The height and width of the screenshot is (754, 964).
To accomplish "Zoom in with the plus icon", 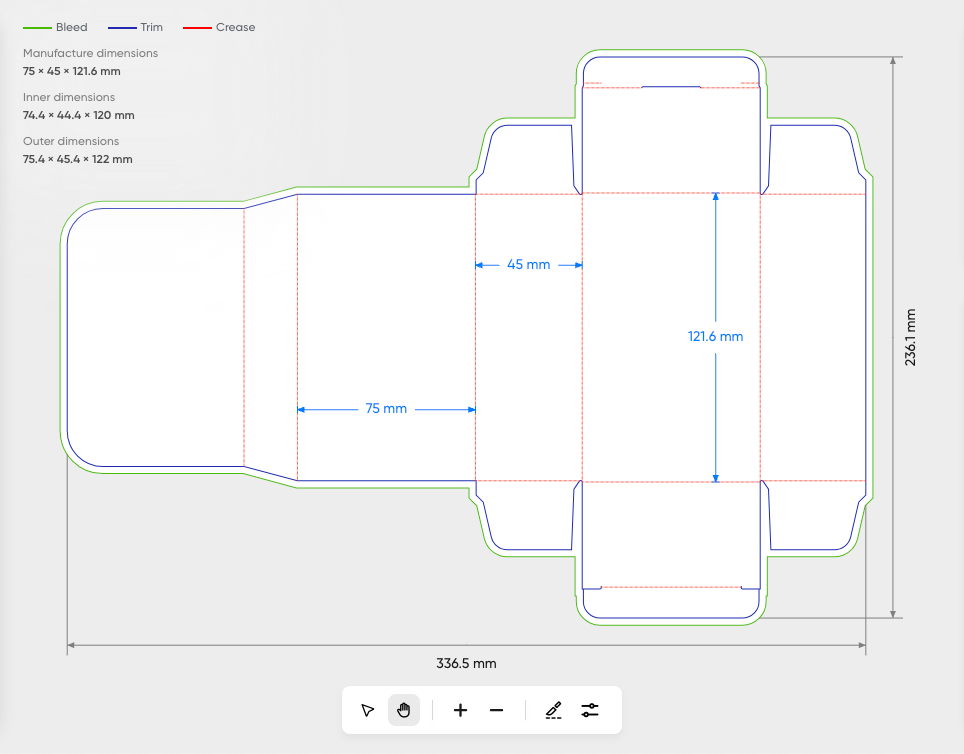I will coord(460,710).
